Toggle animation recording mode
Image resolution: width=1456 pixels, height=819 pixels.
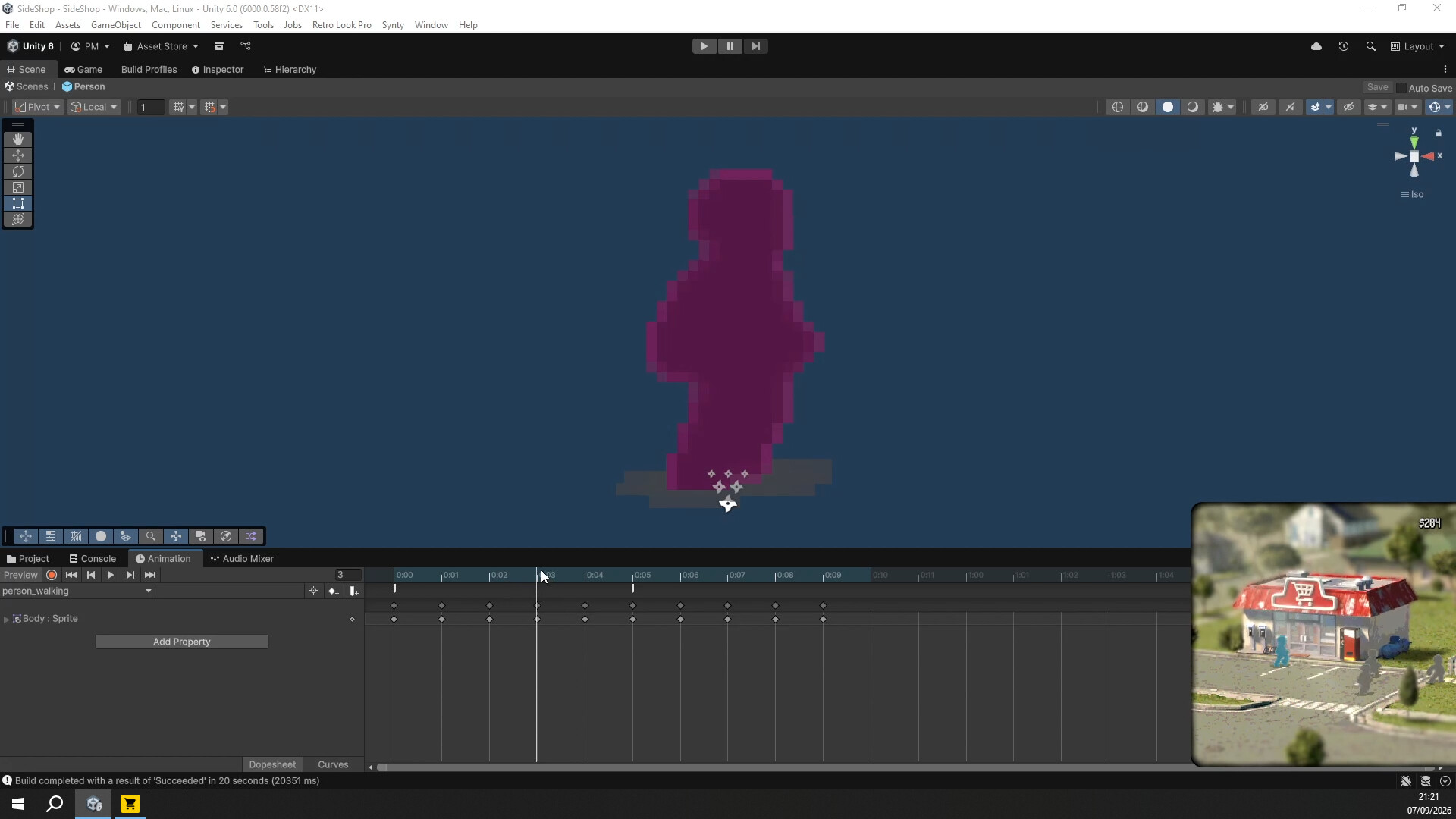pos(52,576)
